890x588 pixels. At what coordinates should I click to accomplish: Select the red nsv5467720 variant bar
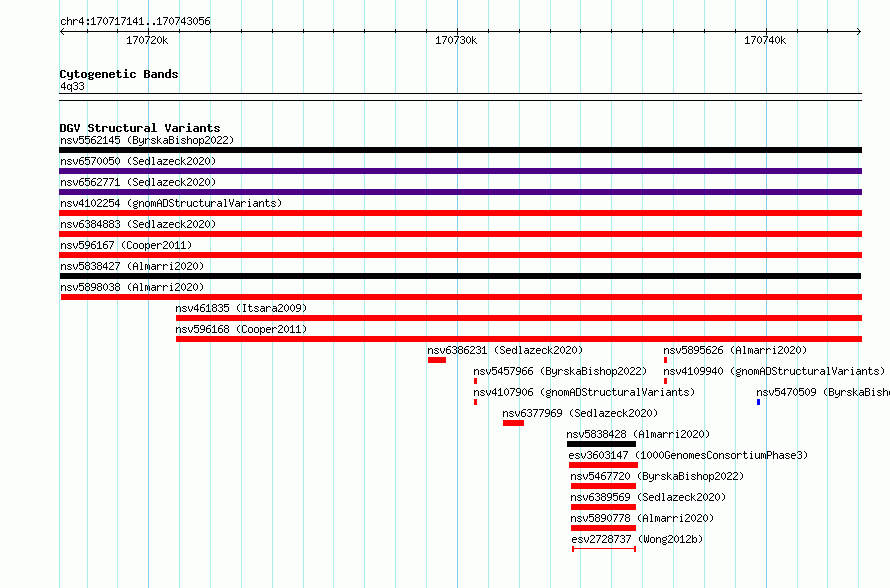click(x=603, y=486)
